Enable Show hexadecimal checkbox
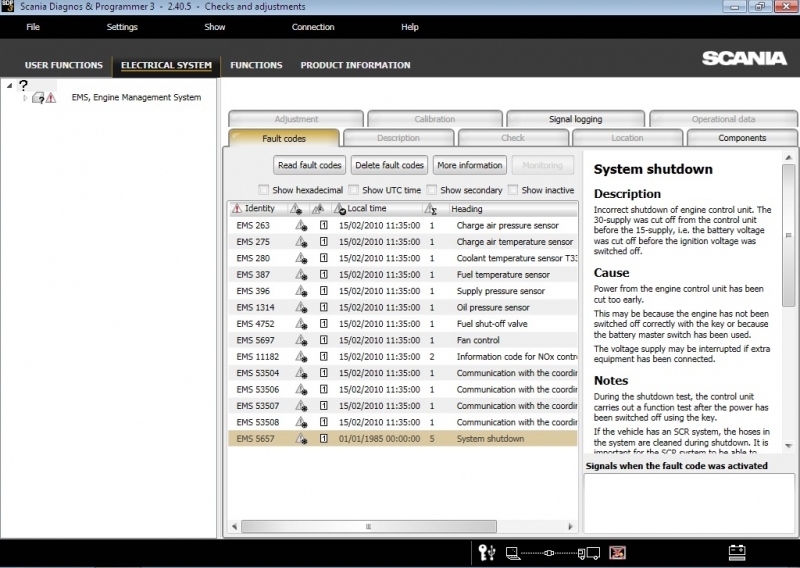Viewport: 800px width, 568px height. coord(263,190)
